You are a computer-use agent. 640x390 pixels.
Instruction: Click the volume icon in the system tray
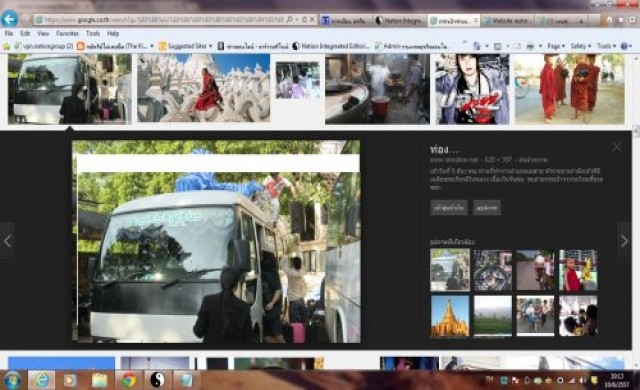[583, 381]
